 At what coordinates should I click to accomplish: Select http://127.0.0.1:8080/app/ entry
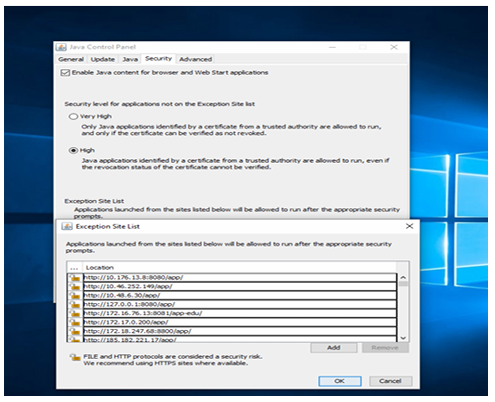(x=240, y=304)
